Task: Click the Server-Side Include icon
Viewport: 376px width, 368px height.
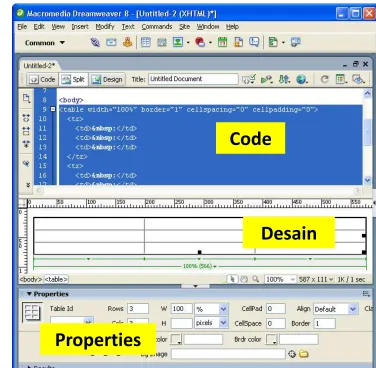Action: [x=238, y=42]
